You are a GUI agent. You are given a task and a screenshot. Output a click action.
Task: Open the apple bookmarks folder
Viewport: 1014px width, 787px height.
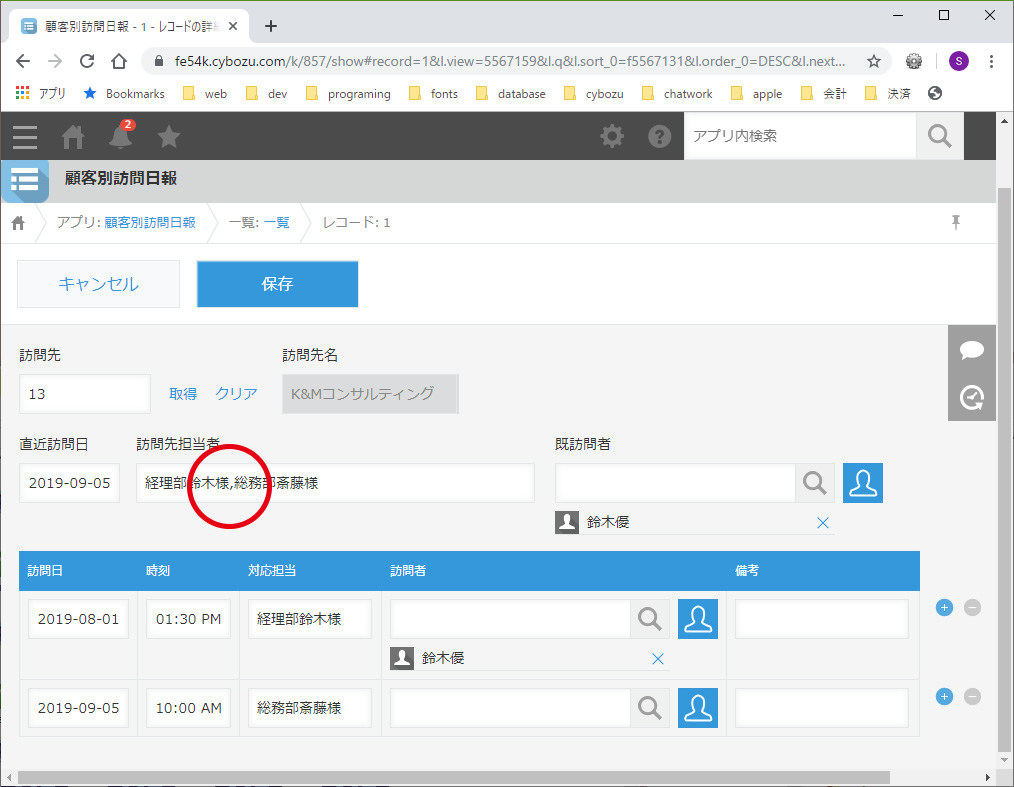pos(756,94)
